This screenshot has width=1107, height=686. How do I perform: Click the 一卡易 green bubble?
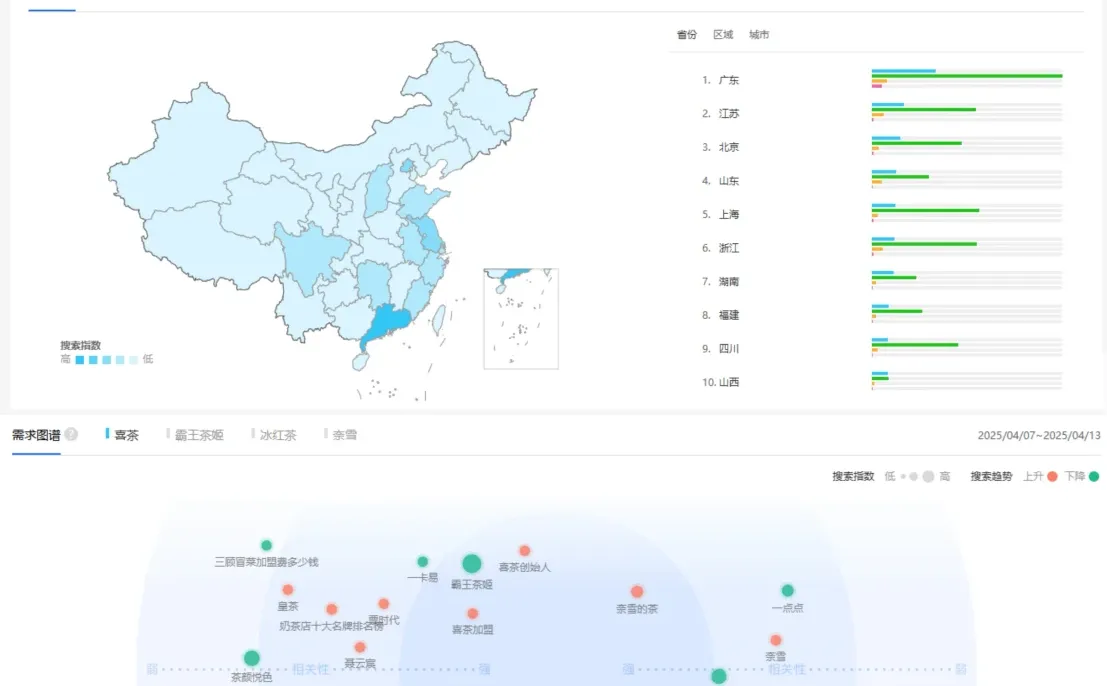coord(422,562)
